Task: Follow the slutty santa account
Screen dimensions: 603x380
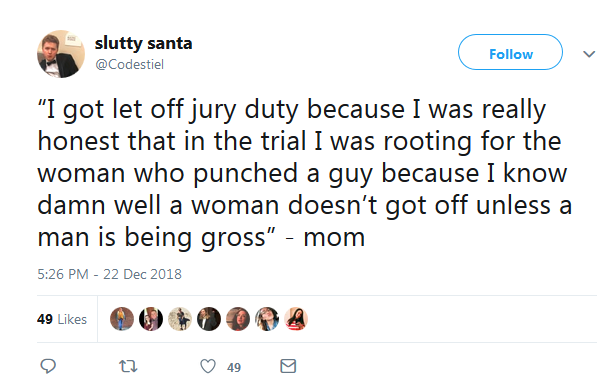Action: pos(510,52)
